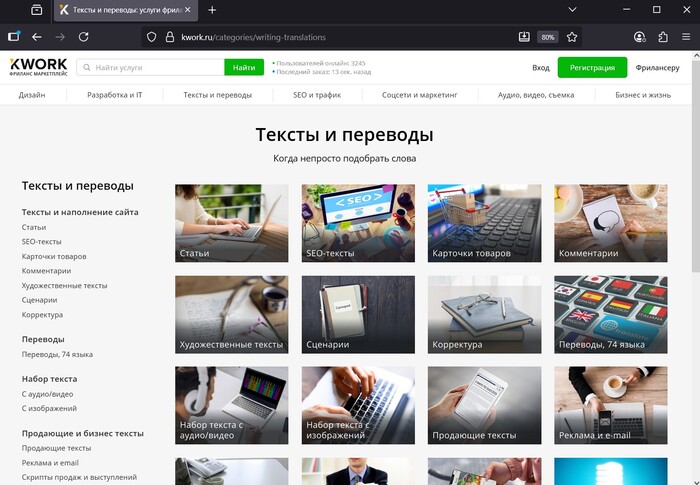Focus the "Найти услуги" search field
Viewport: 700px width, 485px height.
[150, 67]
